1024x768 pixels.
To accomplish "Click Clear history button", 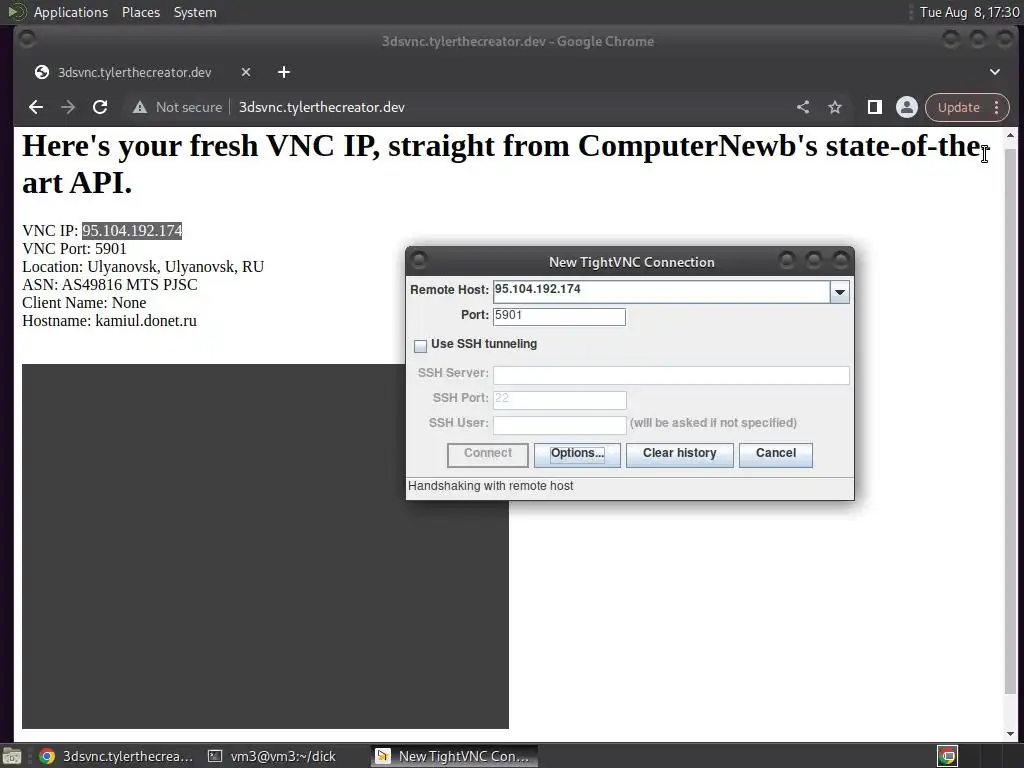I will tap(679, 455).
